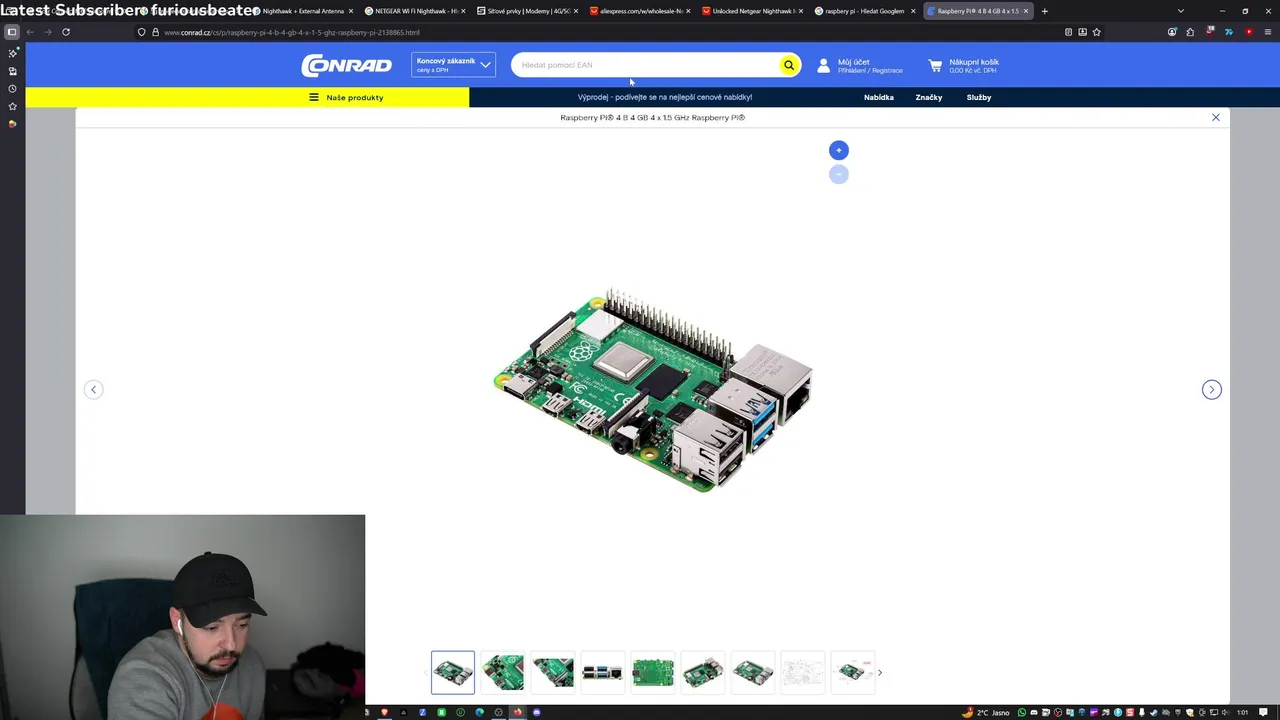Switch to Unlocked Netgear Nighthawk tab
Image resolution: width=1280 pixels, height=720 pixels.
pos(753,11)
